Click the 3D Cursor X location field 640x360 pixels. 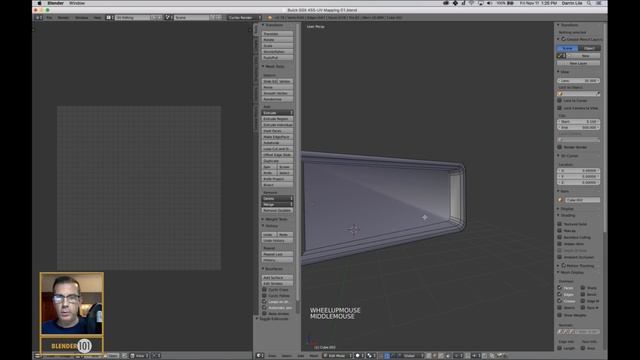[579, 171]
